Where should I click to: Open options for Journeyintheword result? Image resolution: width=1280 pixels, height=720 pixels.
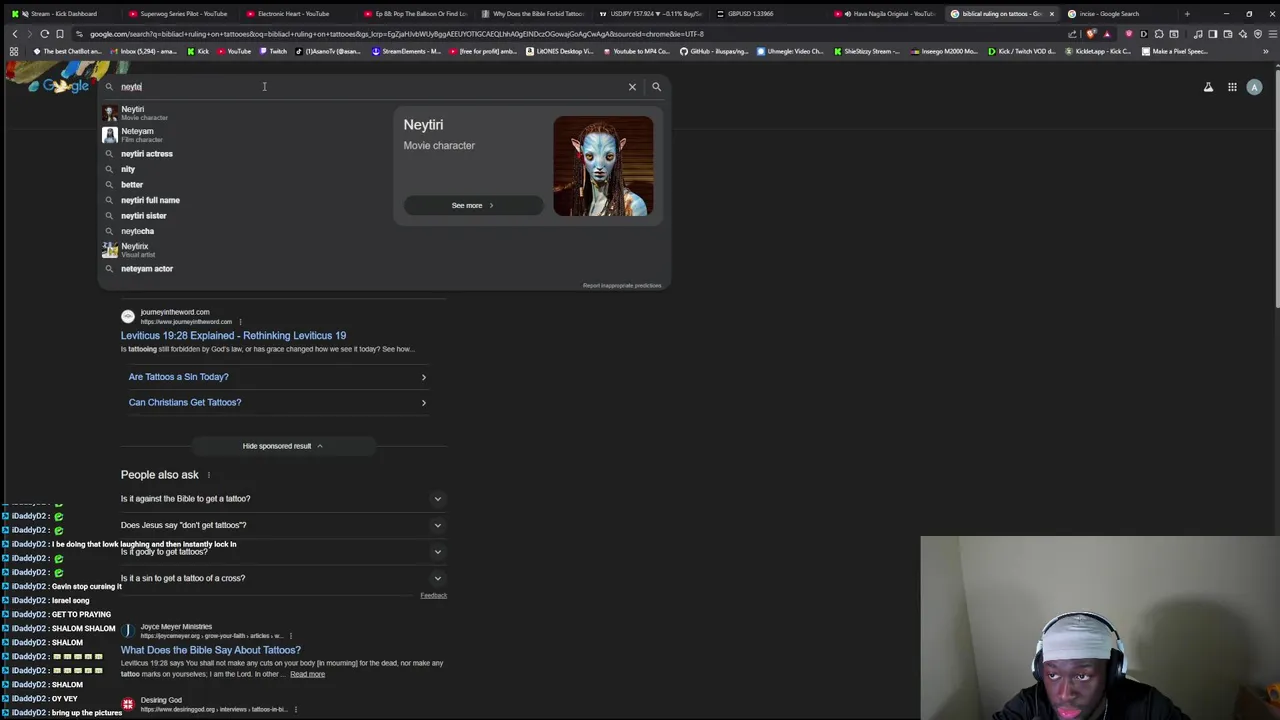(240, 322)
